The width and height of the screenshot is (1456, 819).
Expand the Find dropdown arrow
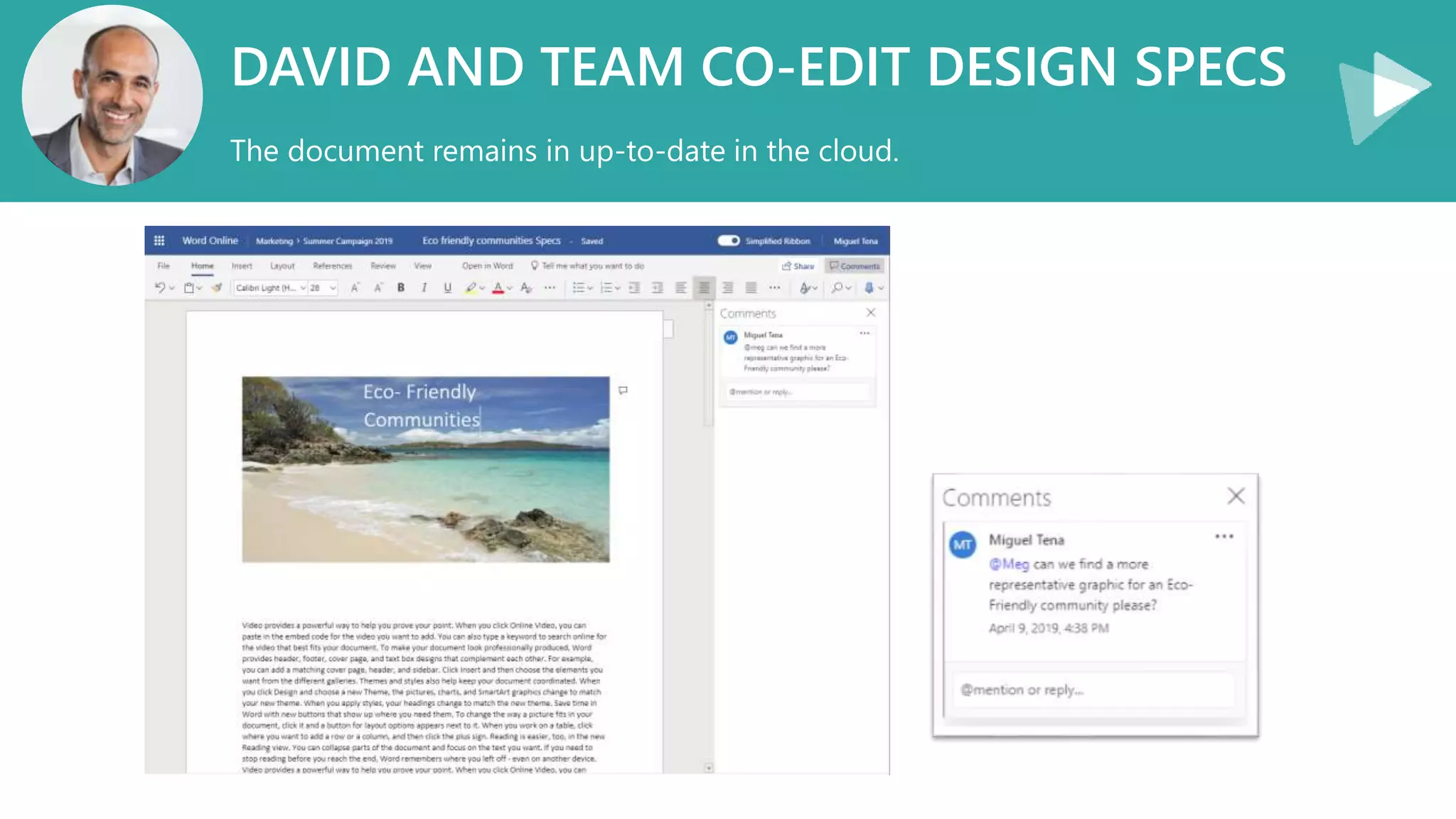tap(849, 289)
